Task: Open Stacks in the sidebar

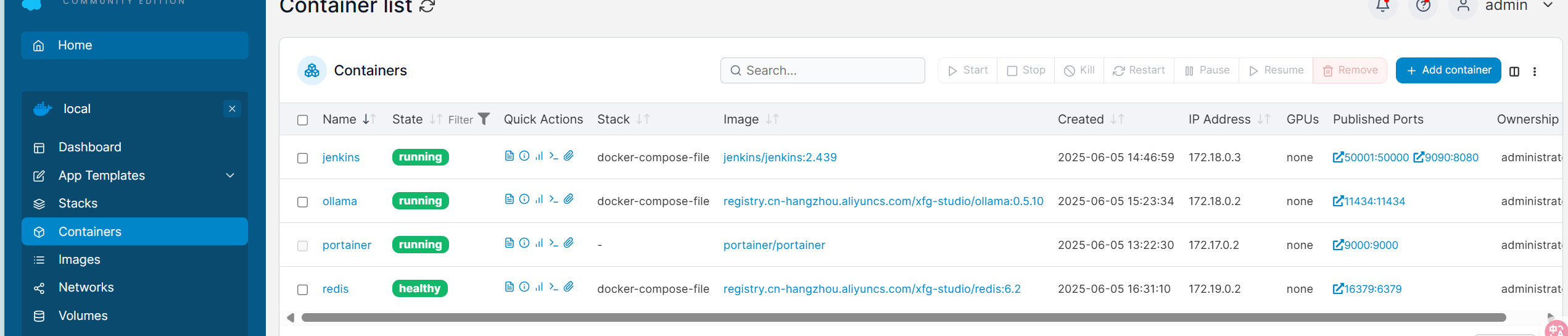Action: point(134,203)
